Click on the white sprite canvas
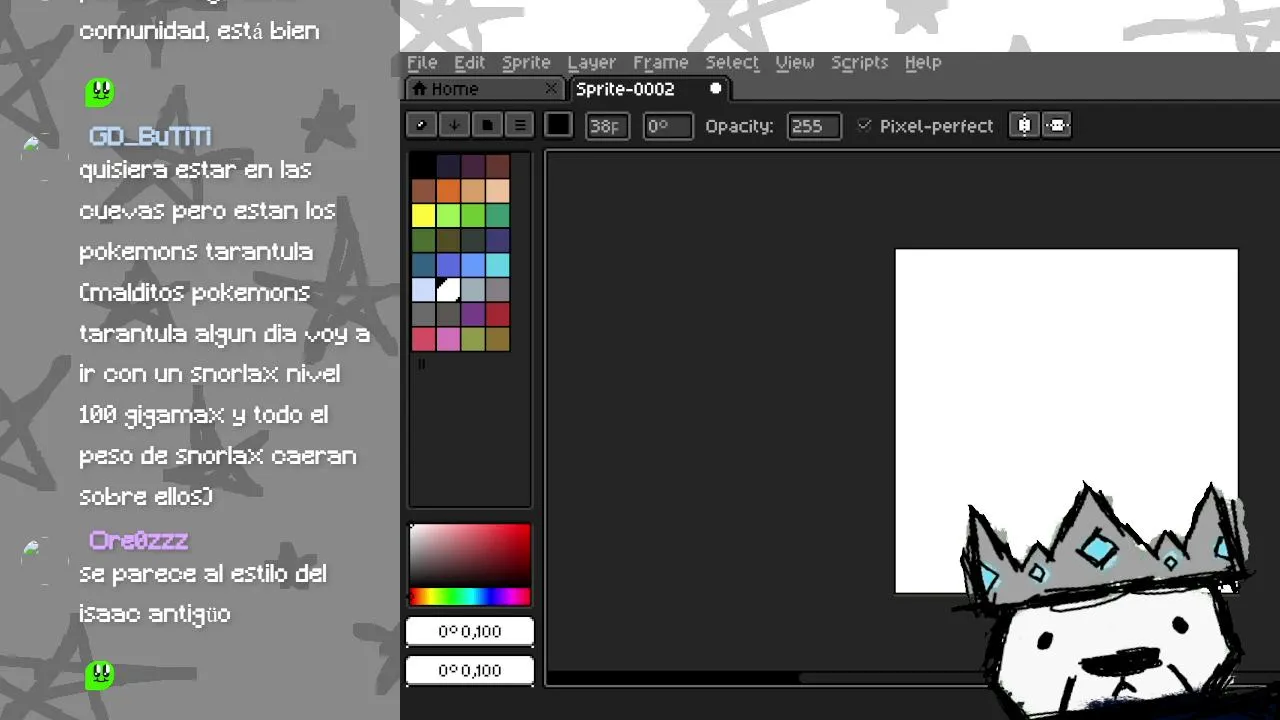 pos(1066,421)
